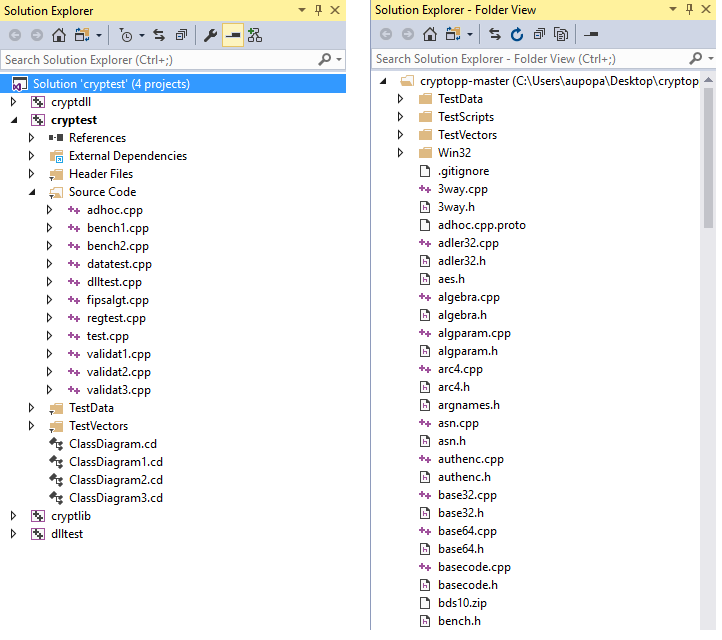This screenshot has width=722, height=640.
Task: Click Home icon in Folder View toolbar
Action: tap(430, 34)
